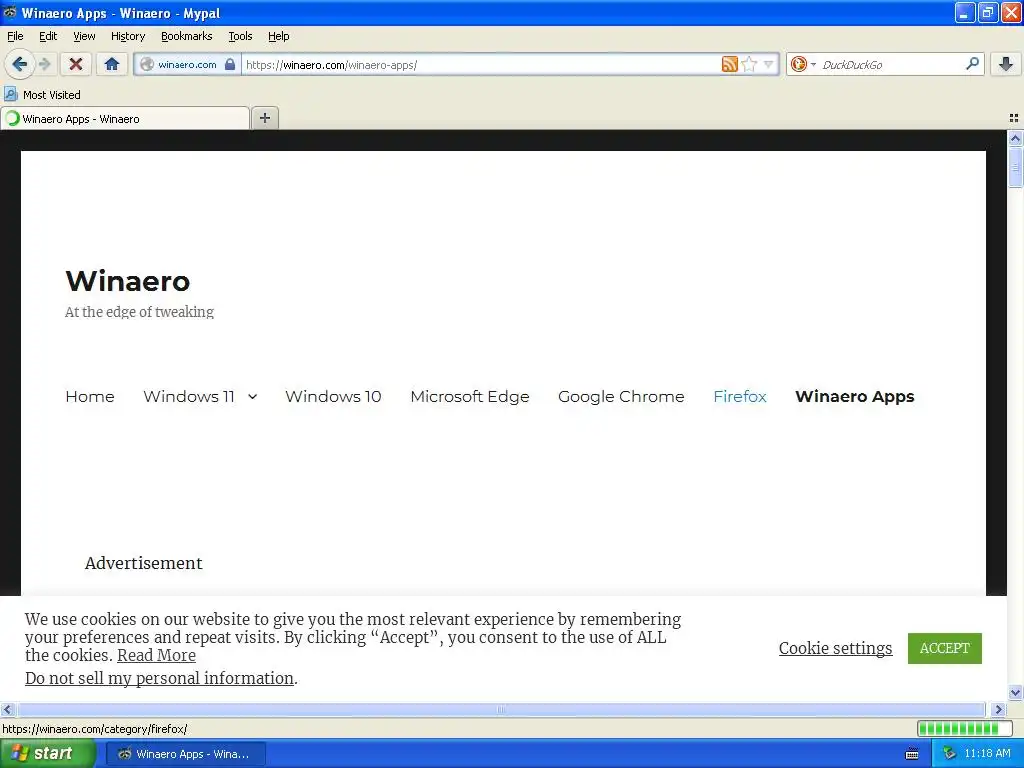The width and height of the screenshot is (1024, 768).
Task: Open the URL history dropdown arrow
Action: pos(769,64)
